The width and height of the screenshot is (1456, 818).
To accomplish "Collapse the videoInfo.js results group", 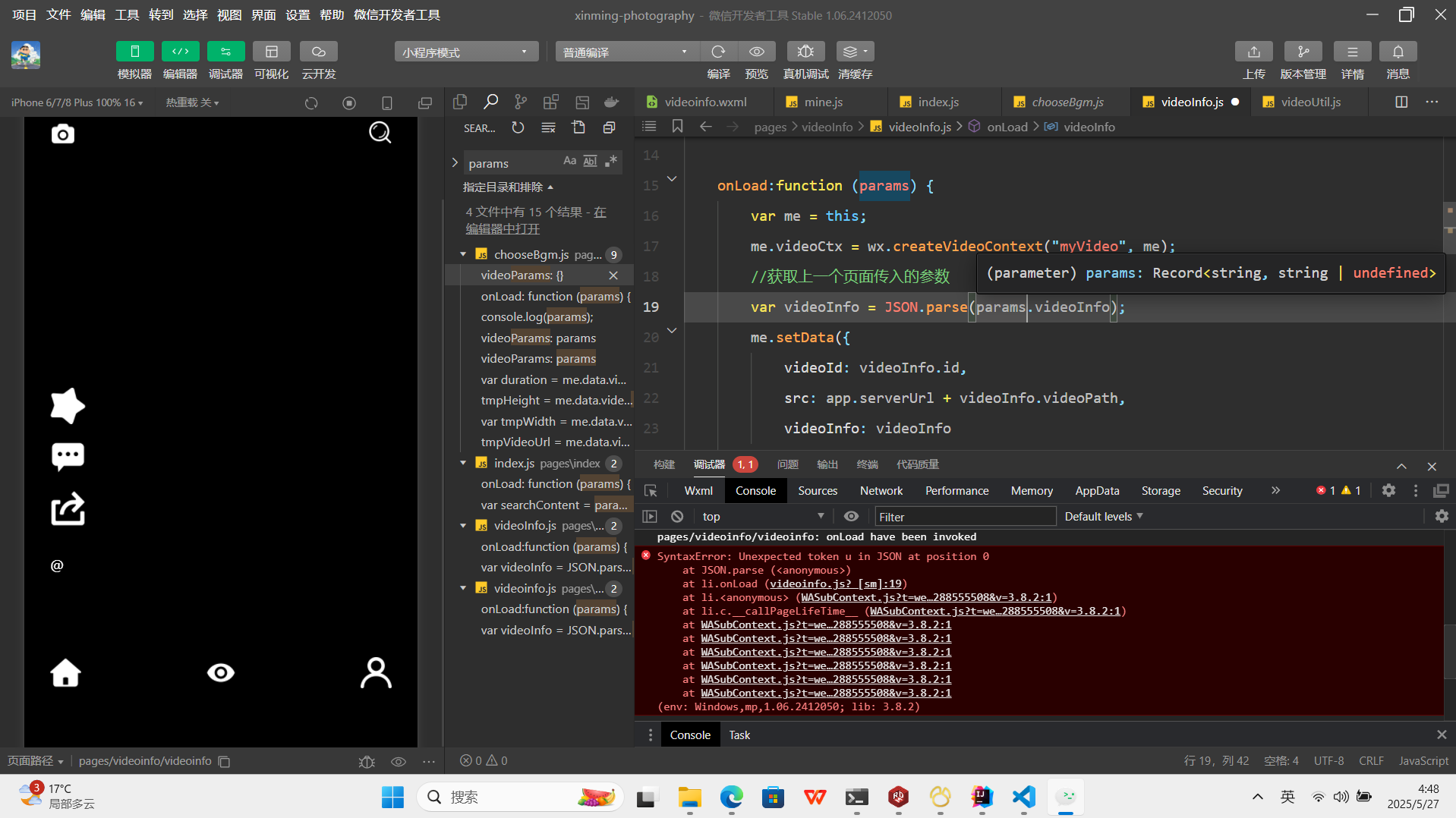I will click(463, 525).
